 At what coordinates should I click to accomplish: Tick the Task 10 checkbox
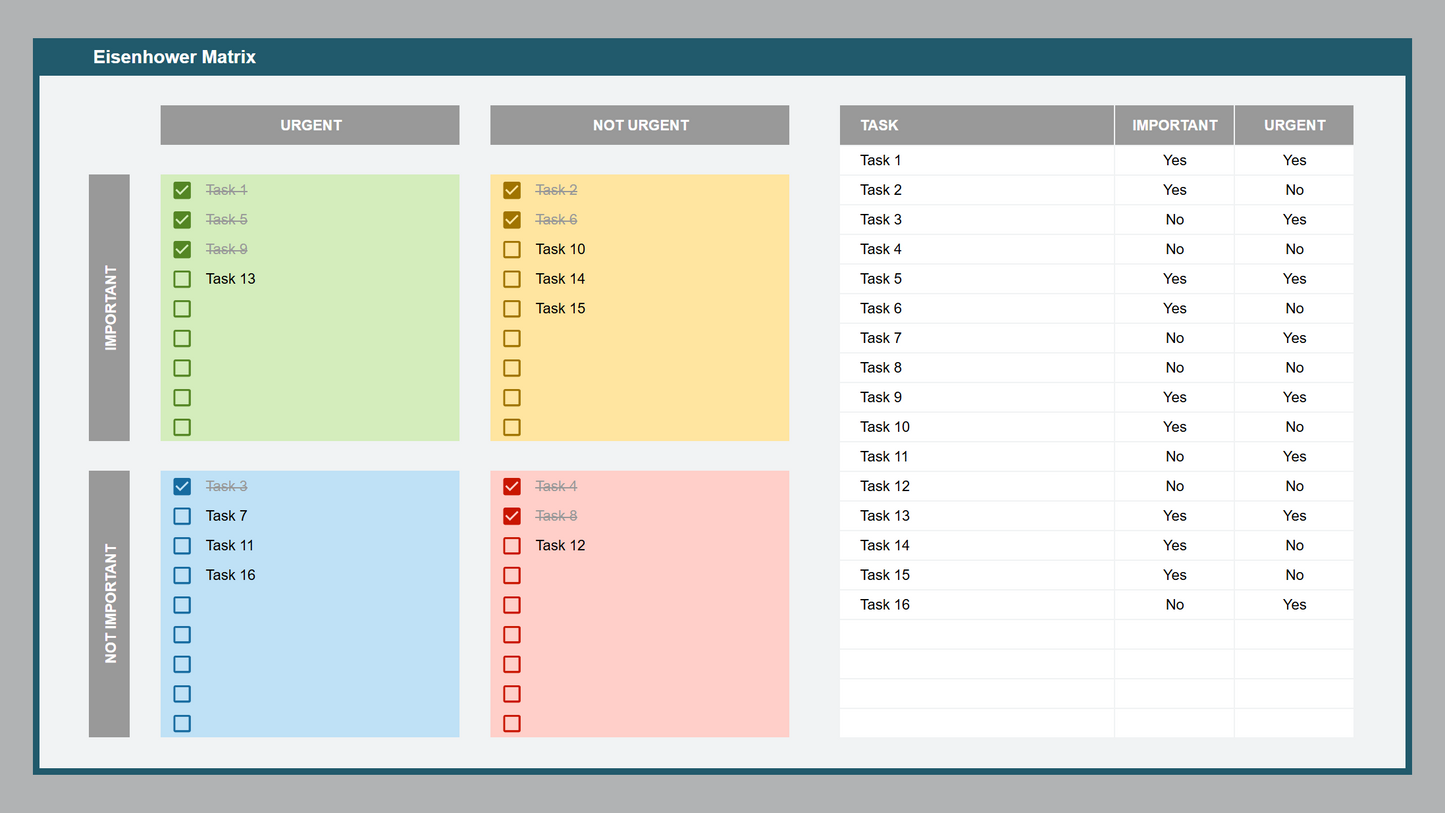click(x=512, y=249)
